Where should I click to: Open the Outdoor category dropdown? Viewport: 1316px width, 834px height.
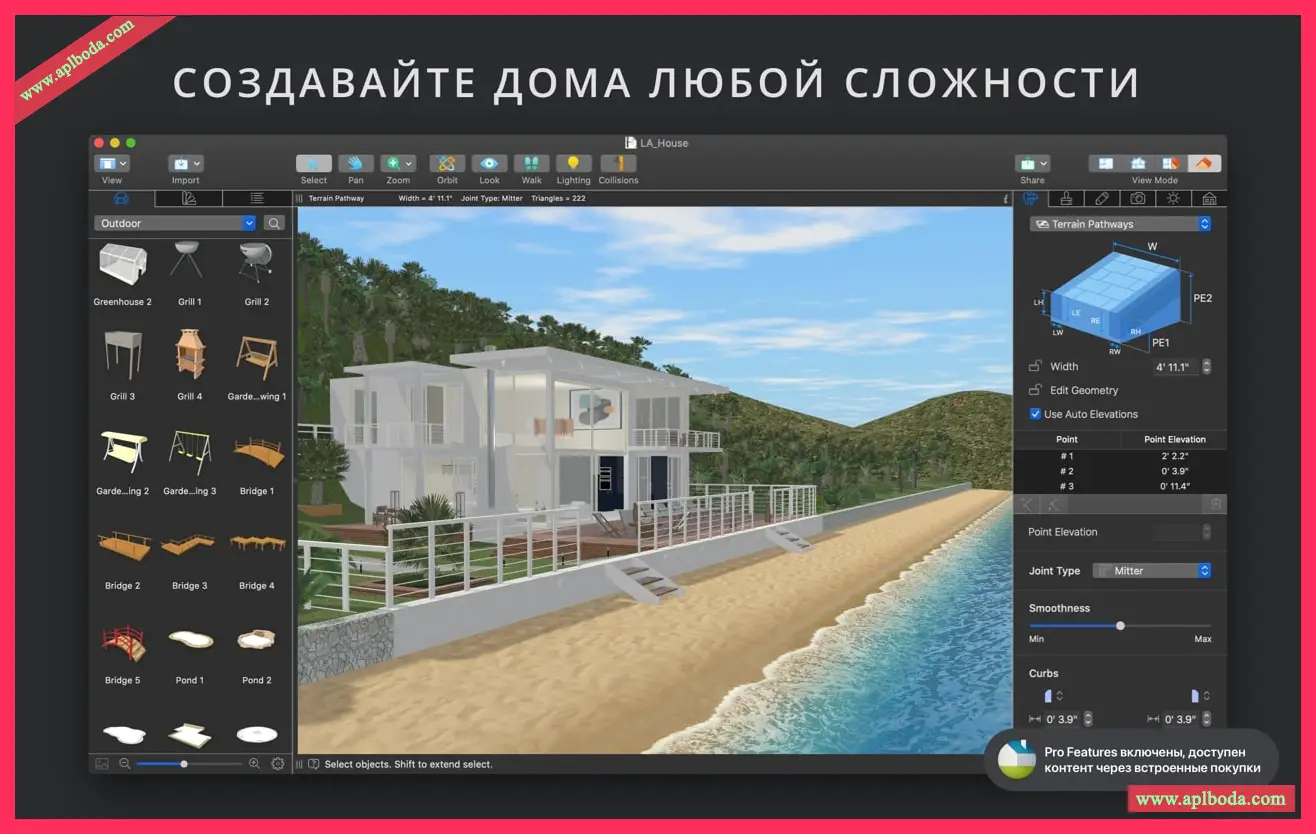[175, 224]
